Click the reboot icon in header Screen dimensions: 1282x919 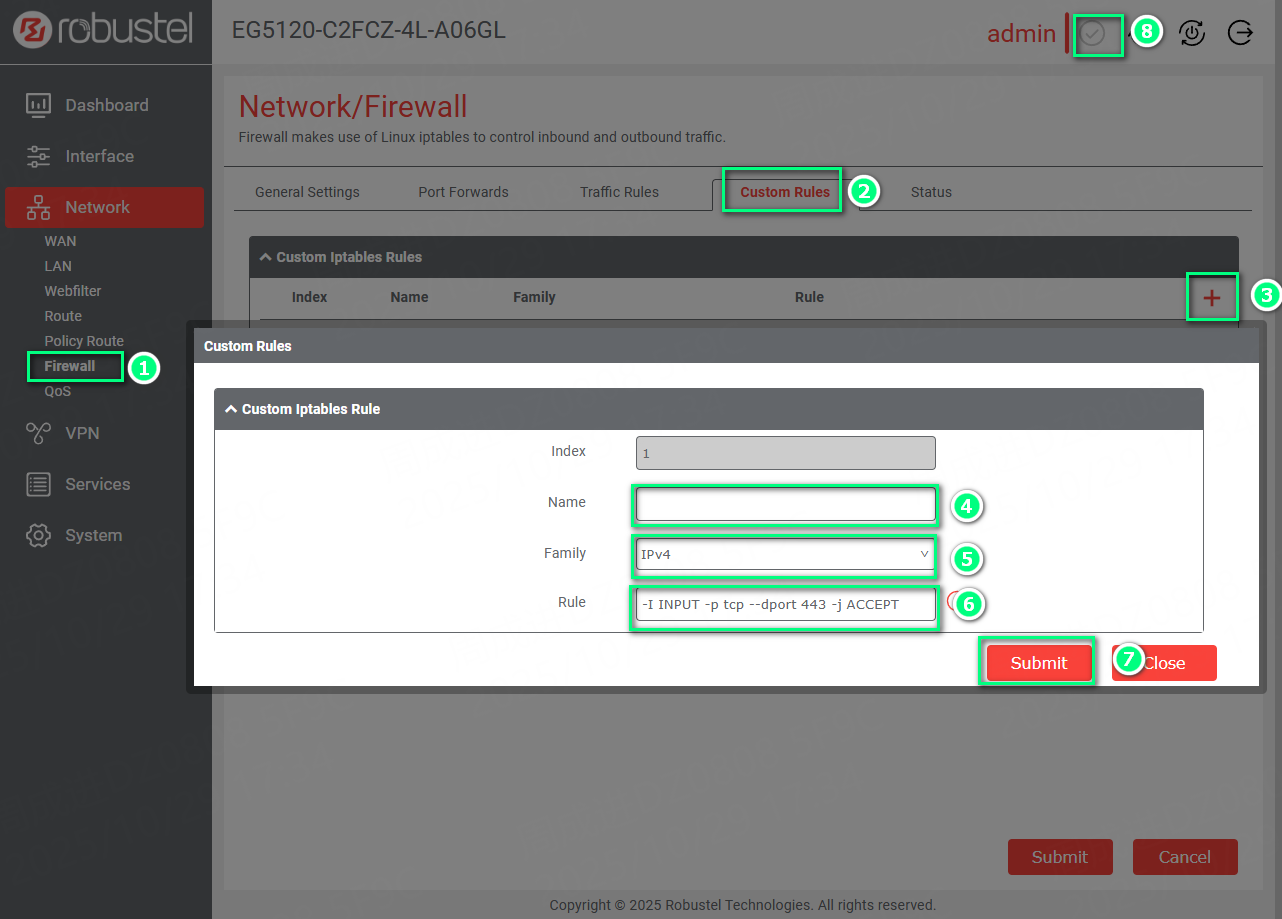point(1192,33)
